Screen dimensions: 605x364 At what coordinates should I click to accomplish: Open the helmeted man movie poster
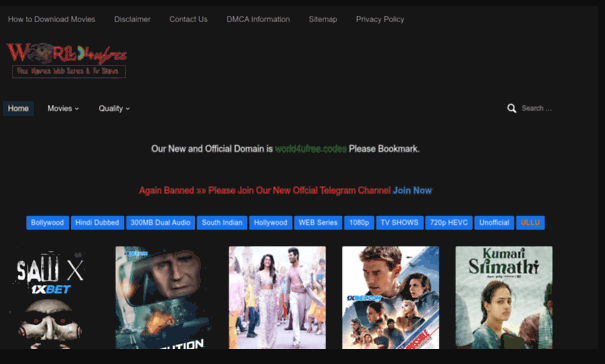164,298
